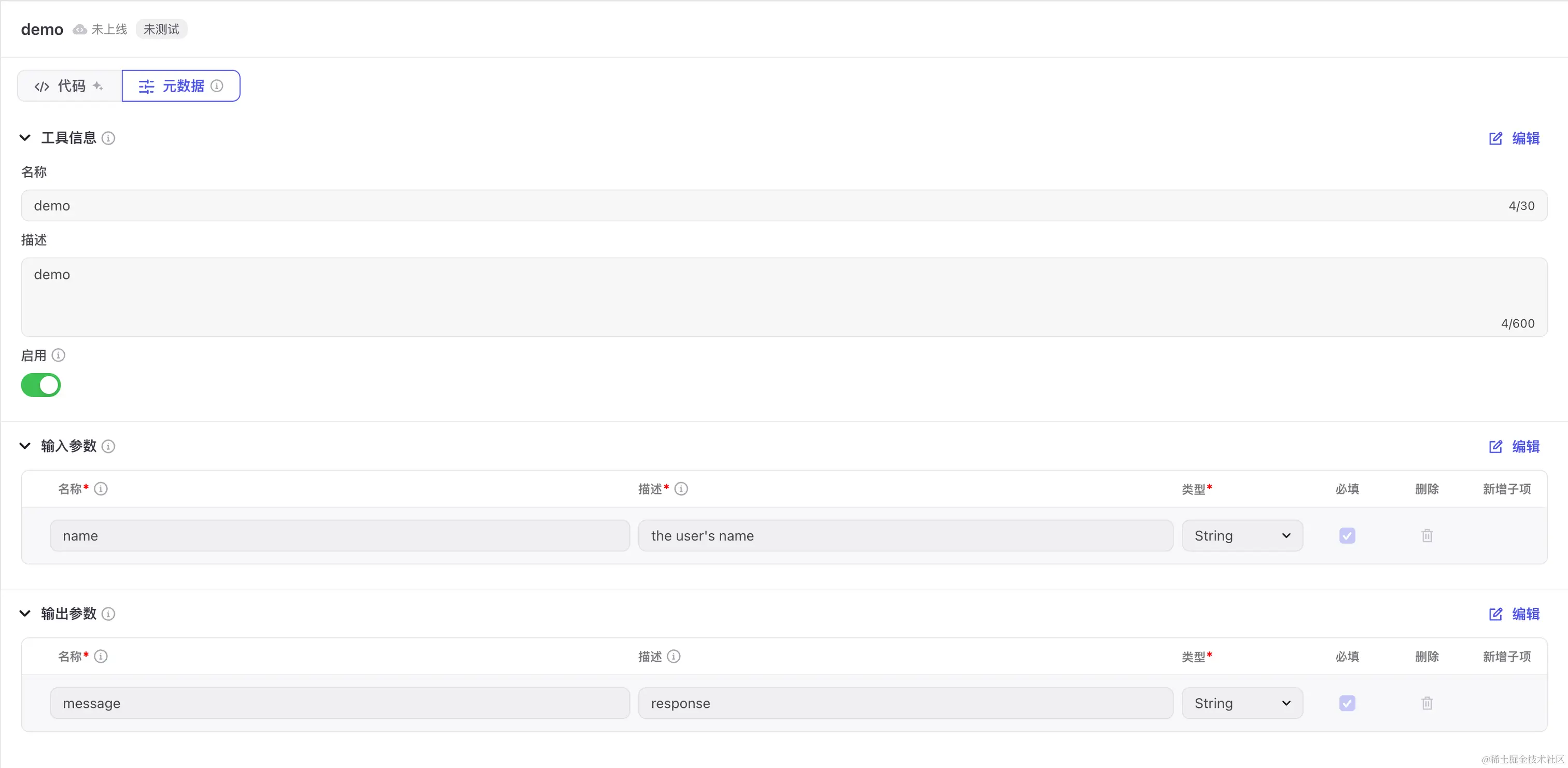Focus the 名称 field containing demo
Screen dimensions: 1568x768
coord(784,206)
